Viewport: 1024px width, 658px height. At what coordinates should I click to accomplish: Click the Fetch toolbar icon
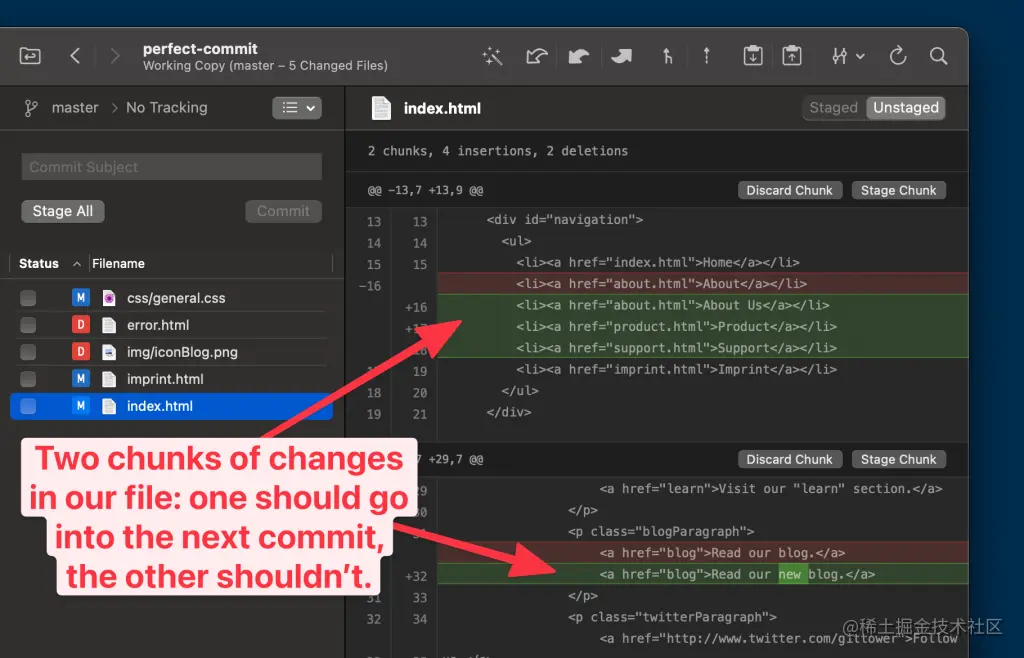tap(536, 56)
